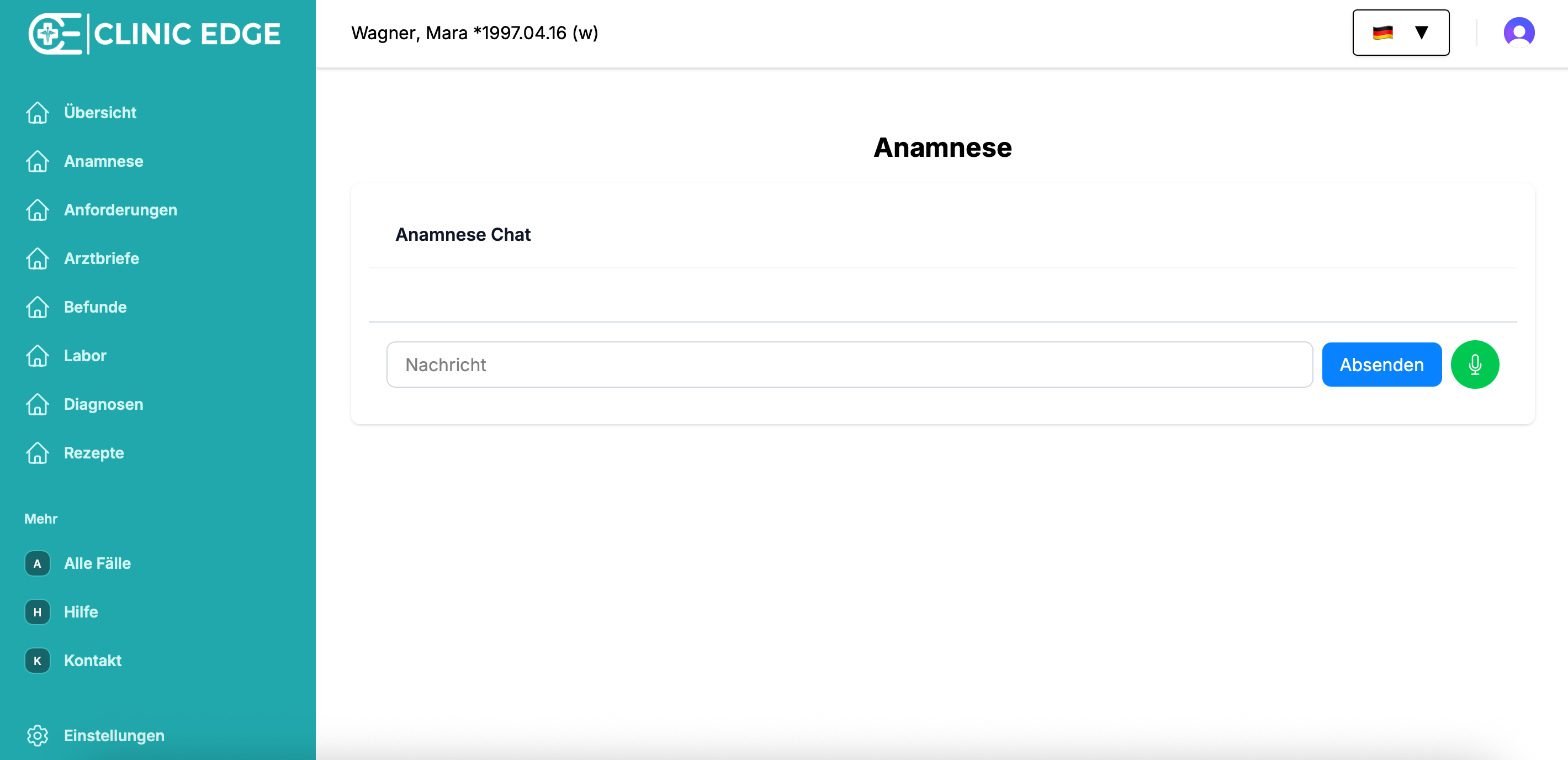Click the house icon beside Übersicht
The width and height of the screenshot is (1568, 760).
click(37, 113)
